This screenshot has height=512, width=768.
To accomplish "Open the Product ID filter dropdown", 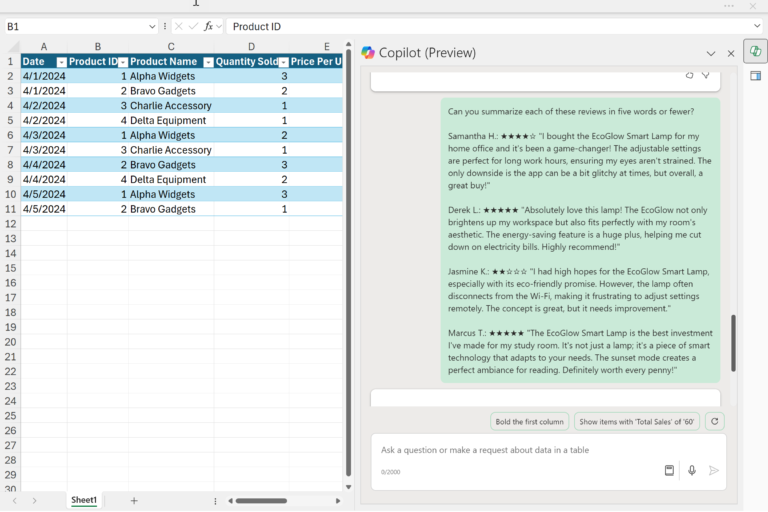I will tap(123, 62).
